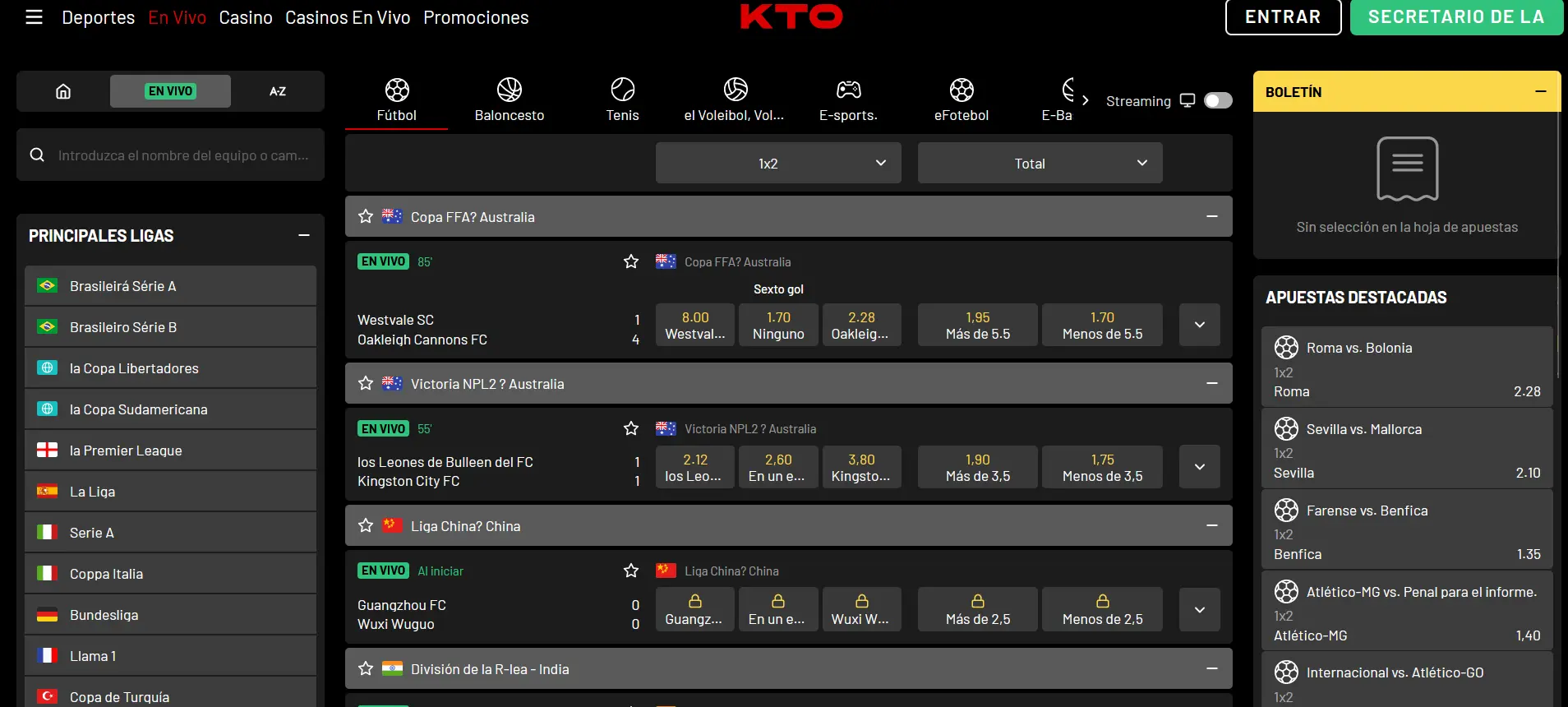Viewport: 1568px width, 707px height.
Task: Open the A-Z sports listing
Action: point(278,91)
